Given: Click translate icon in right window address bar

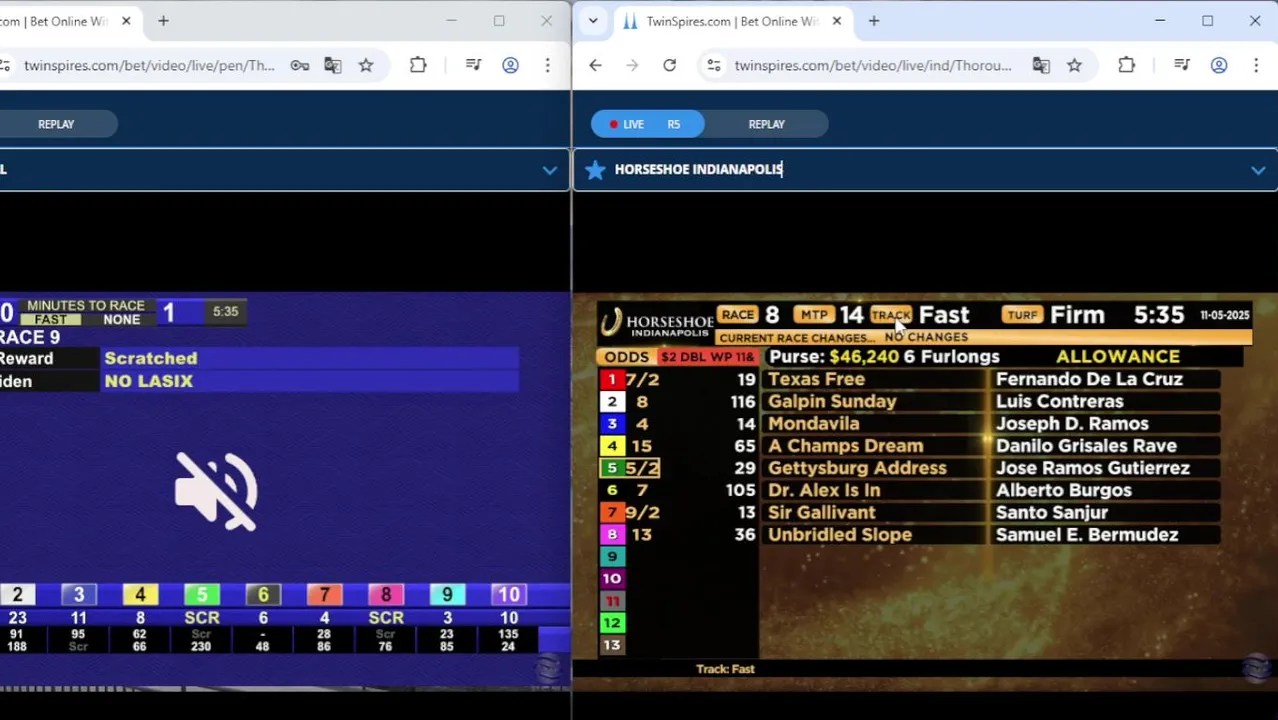Looking at the screenshot, I should pos(1041,65).
